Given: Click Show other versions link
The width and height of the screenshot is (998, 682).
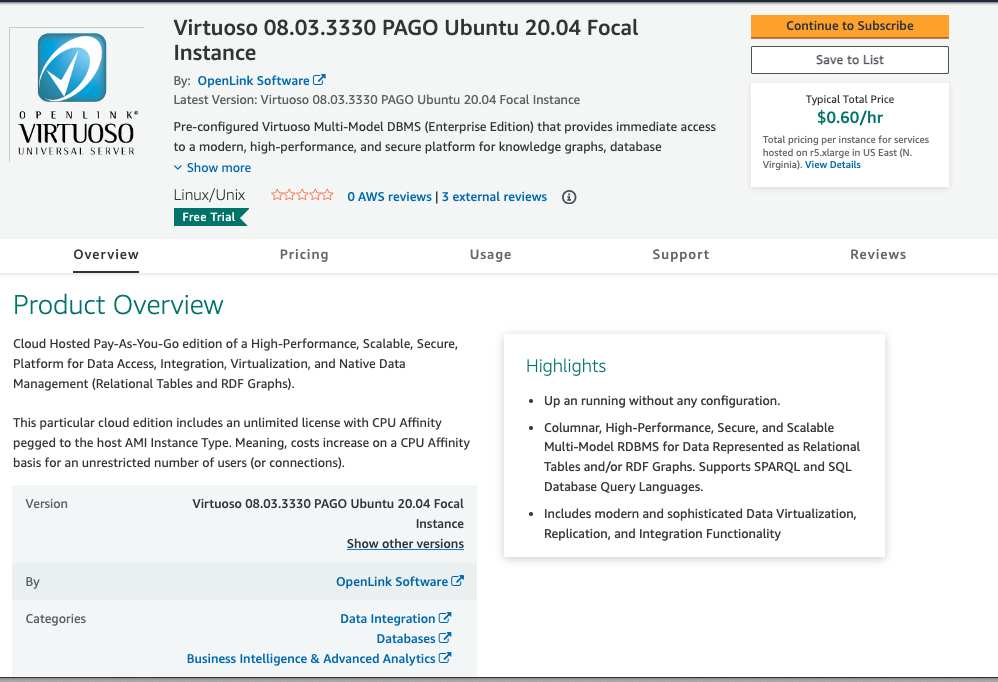Looking at the screenshot, I should tap(405, 544).
